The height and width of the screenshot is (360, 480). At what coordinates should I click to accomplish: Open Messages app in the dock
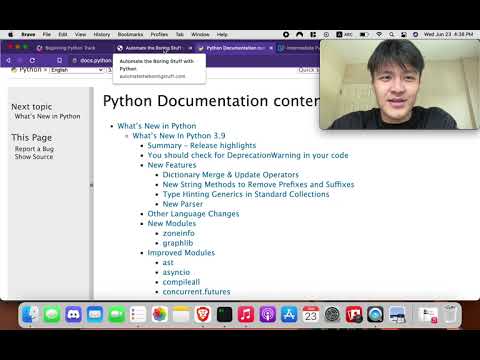point(52,314)
